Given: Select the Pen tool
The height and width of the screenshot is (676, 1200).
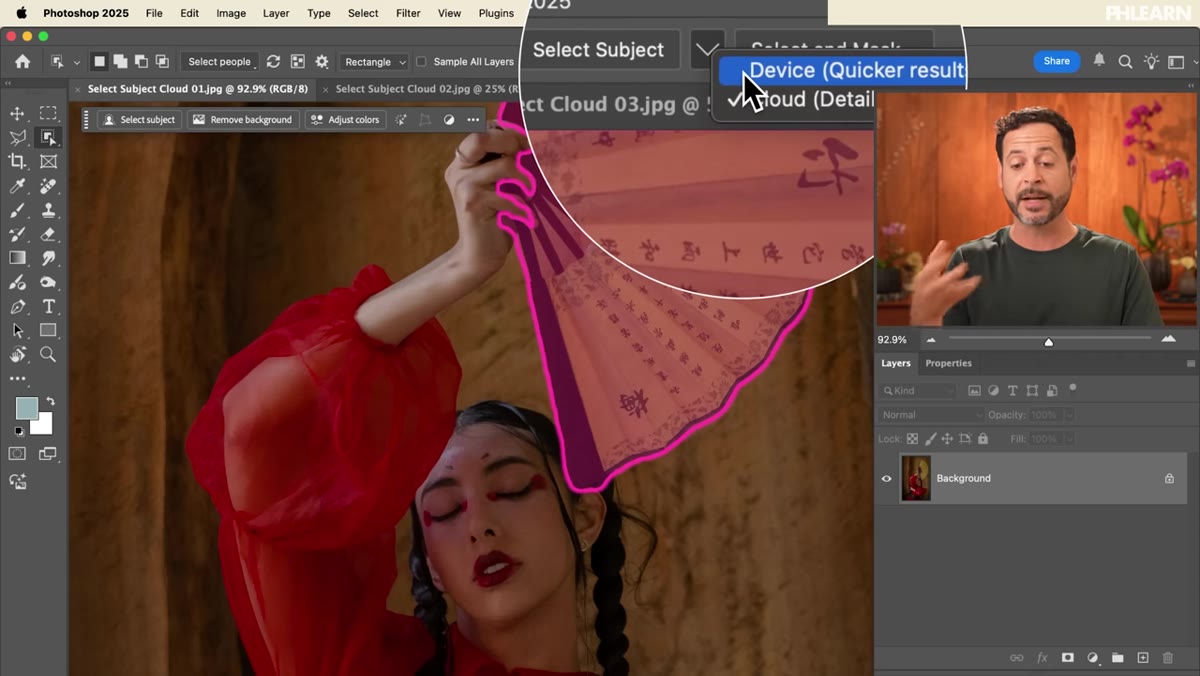Looking at the screenshot, I should click(x=17, y=306).
